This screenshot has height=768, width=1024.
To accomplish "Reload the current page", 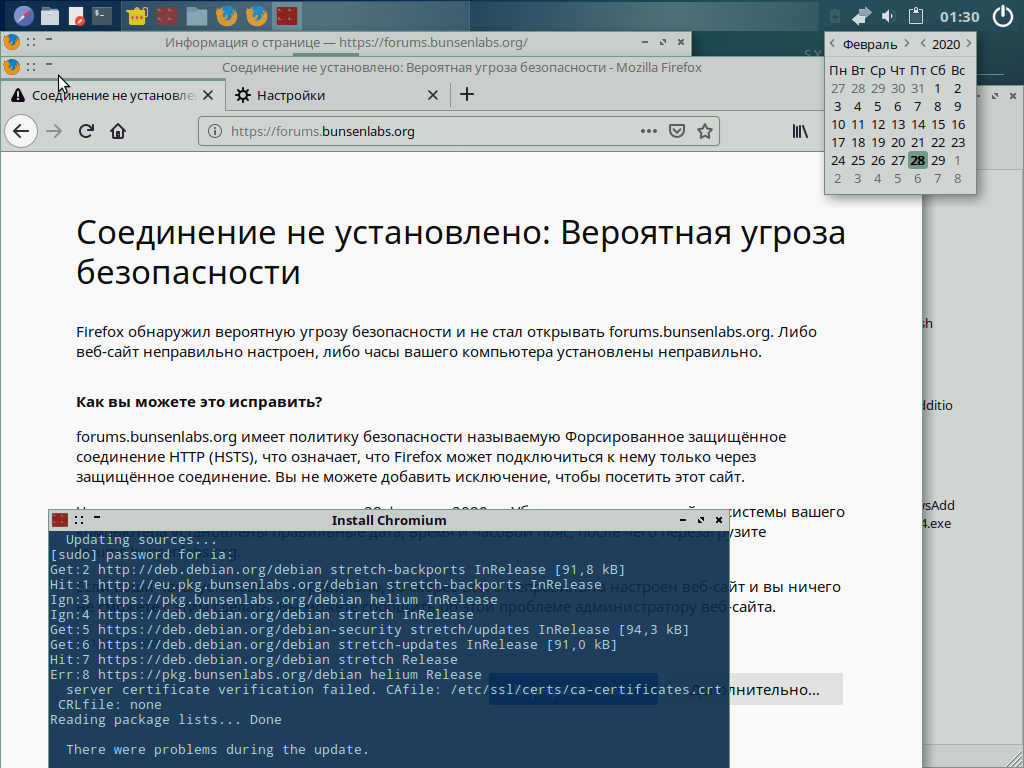I will tap(87, 131).
